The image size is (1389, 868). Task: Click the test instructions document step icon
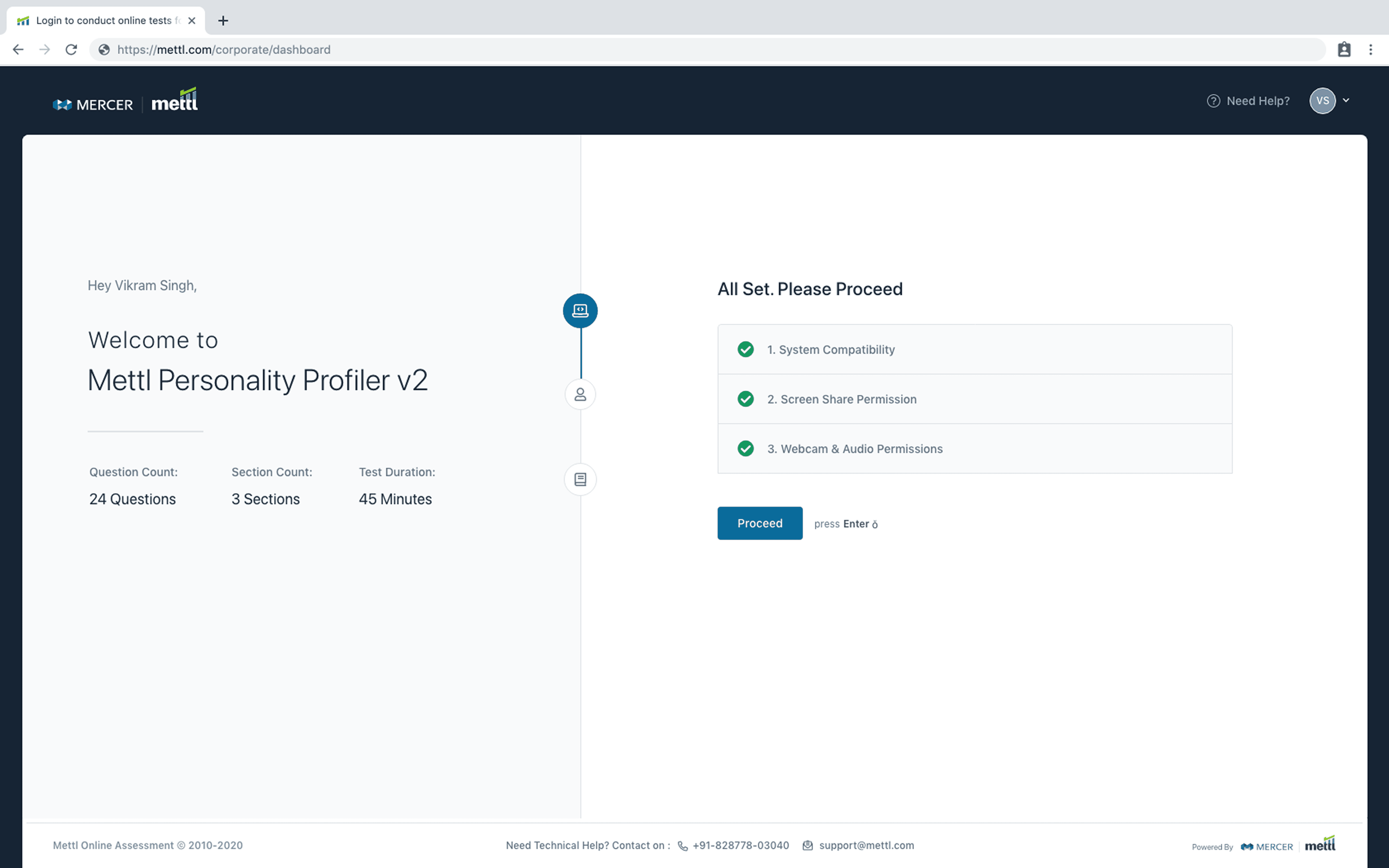click(x=580, y=479)
